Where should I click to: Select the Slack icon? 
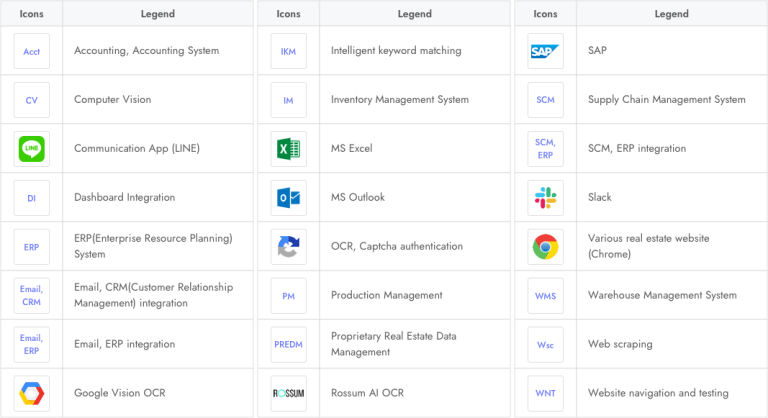[x=545, y=198]
